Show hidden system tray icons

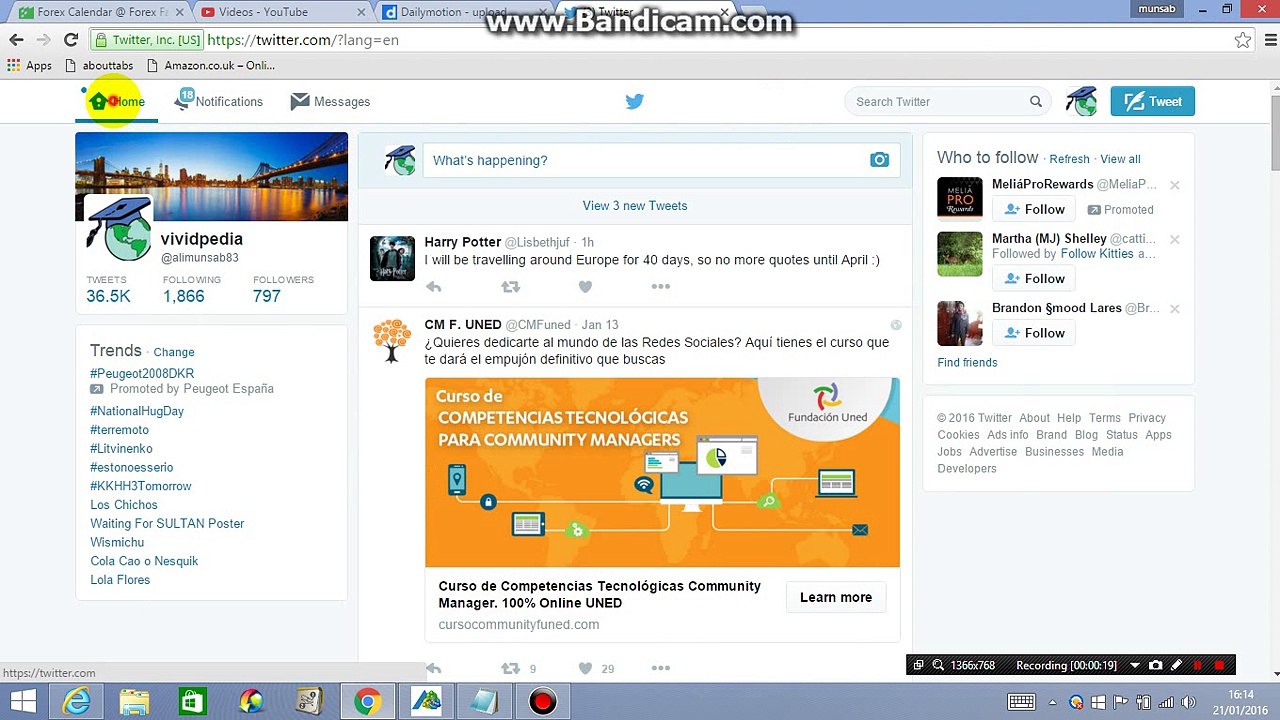pyautogui.click(x=1052, y=702)
